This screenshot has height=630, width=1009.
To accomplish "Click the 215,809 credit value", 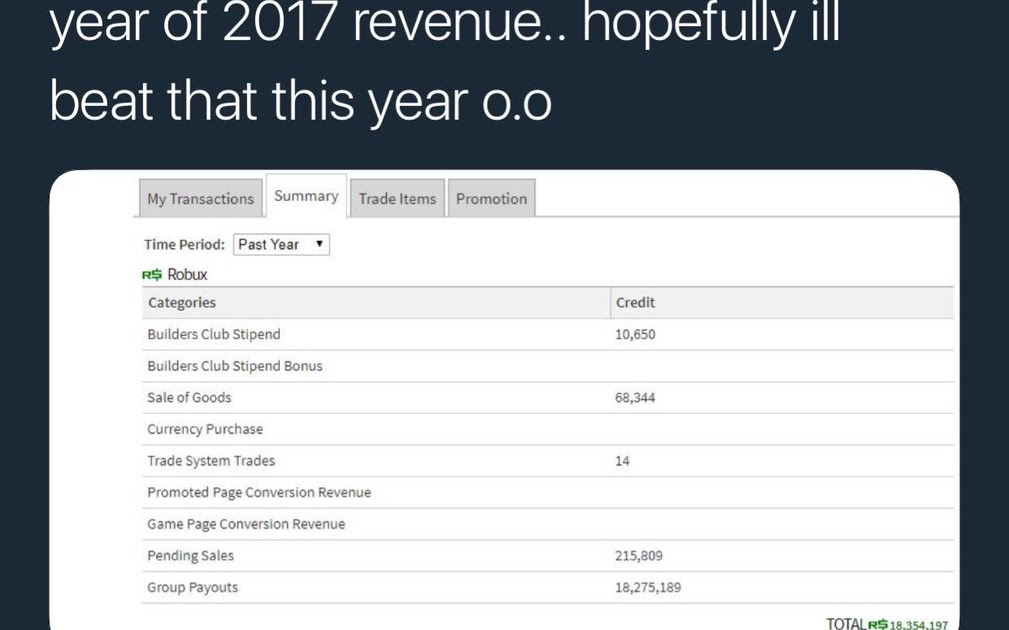I will point(638,555).
